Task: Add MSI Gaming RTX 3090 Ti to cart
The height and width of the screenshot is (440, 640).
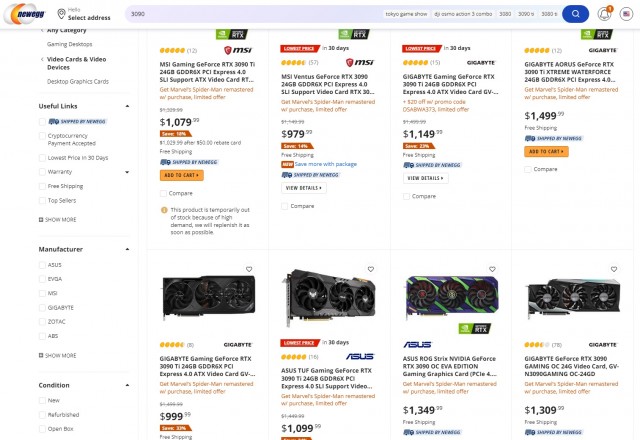Action: tap(182, 175)
